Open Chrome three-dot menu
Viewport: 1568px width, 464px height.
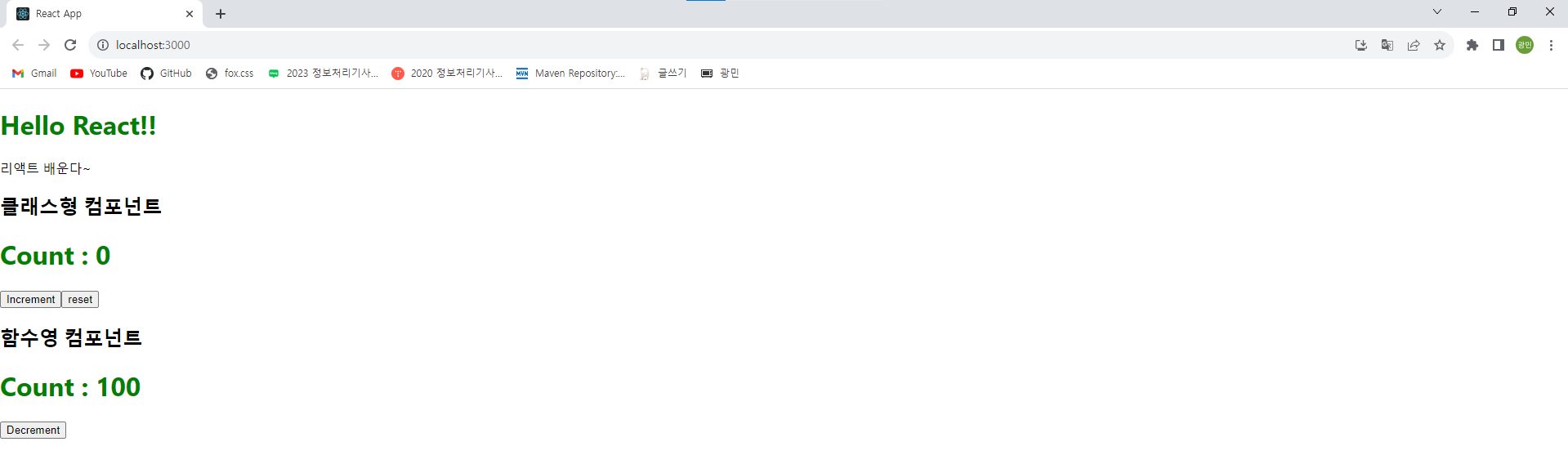tap(1551, 45)
